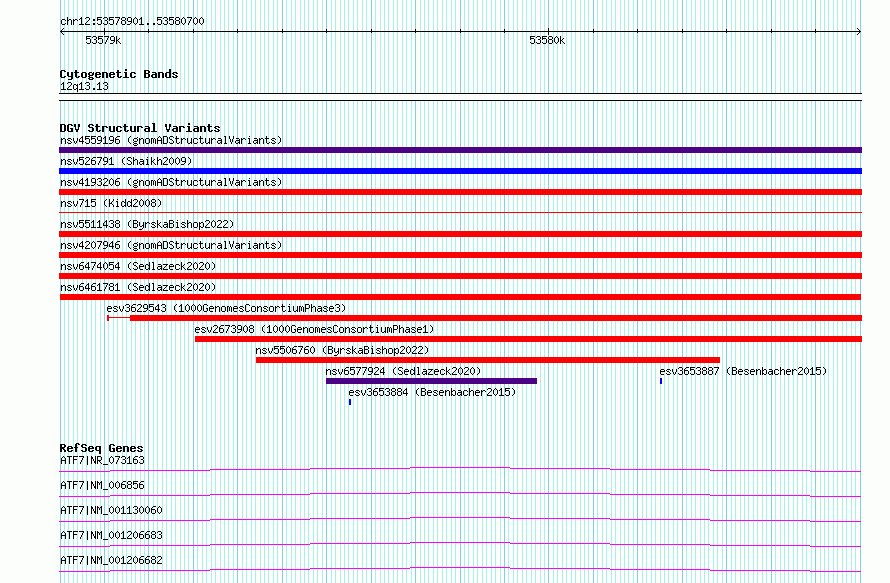
Task: Open the ATF7|NR_073163 transcript label
Action: tap(102, 460)
